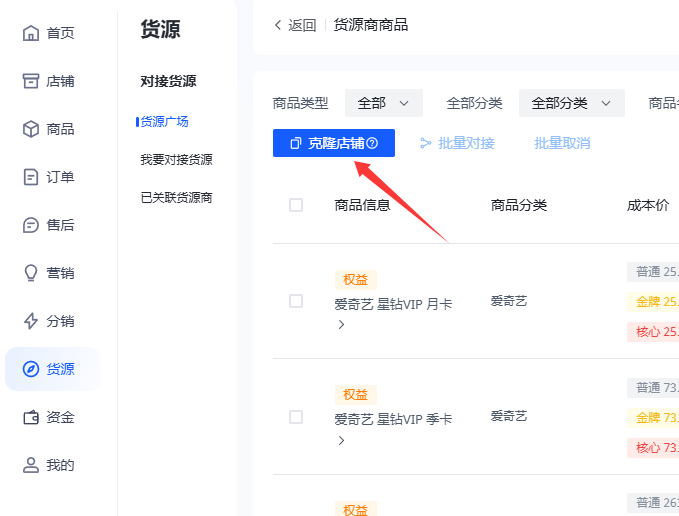Viewport: 679px width, 516px height.
Task: Click the 分销 lightning bolt icon
Action: (x=31, y=321)
